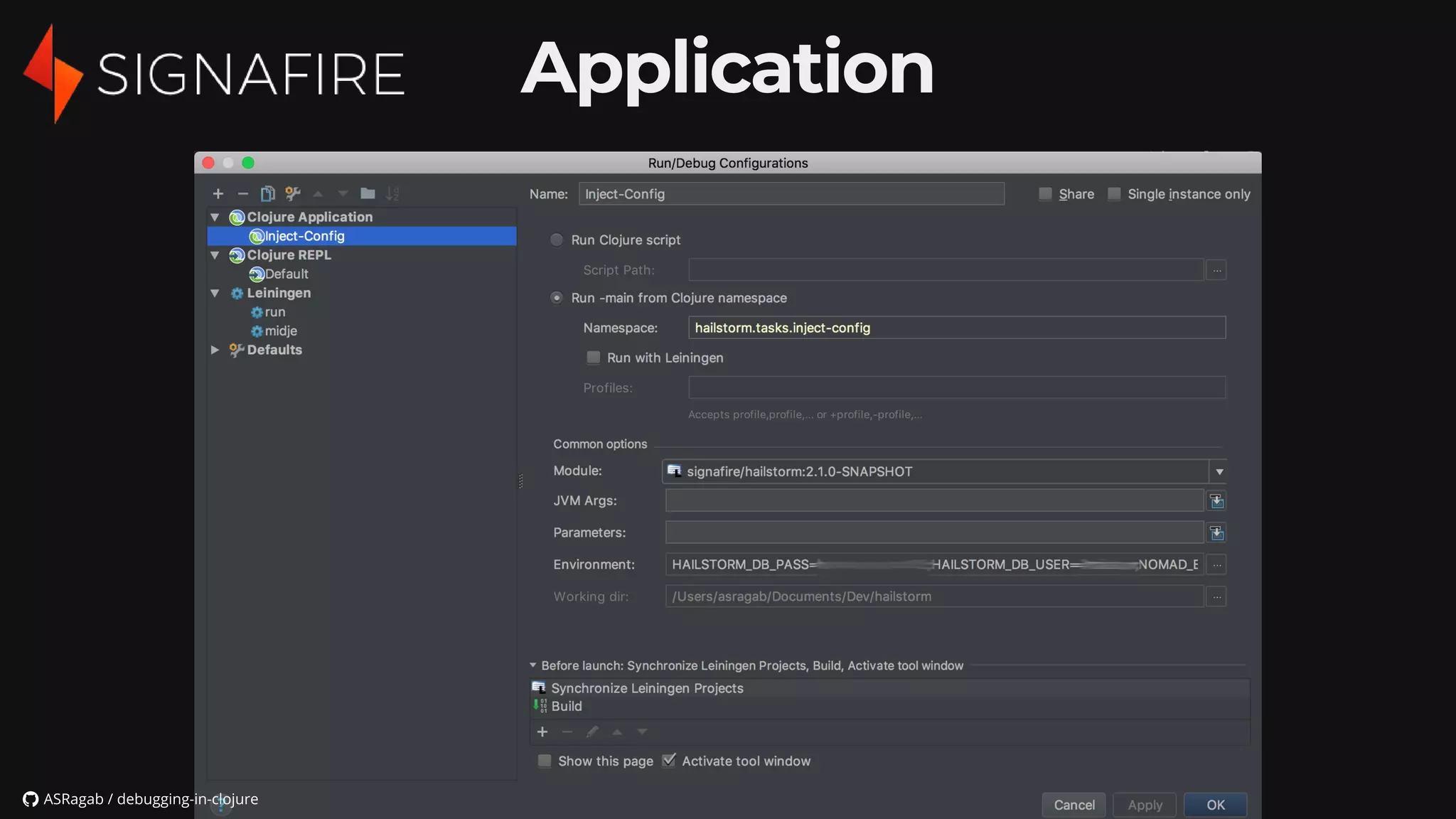Collapse the Clojure REPL tree group
This screenshot has height=819, width=1456.
tap(215, 255)
